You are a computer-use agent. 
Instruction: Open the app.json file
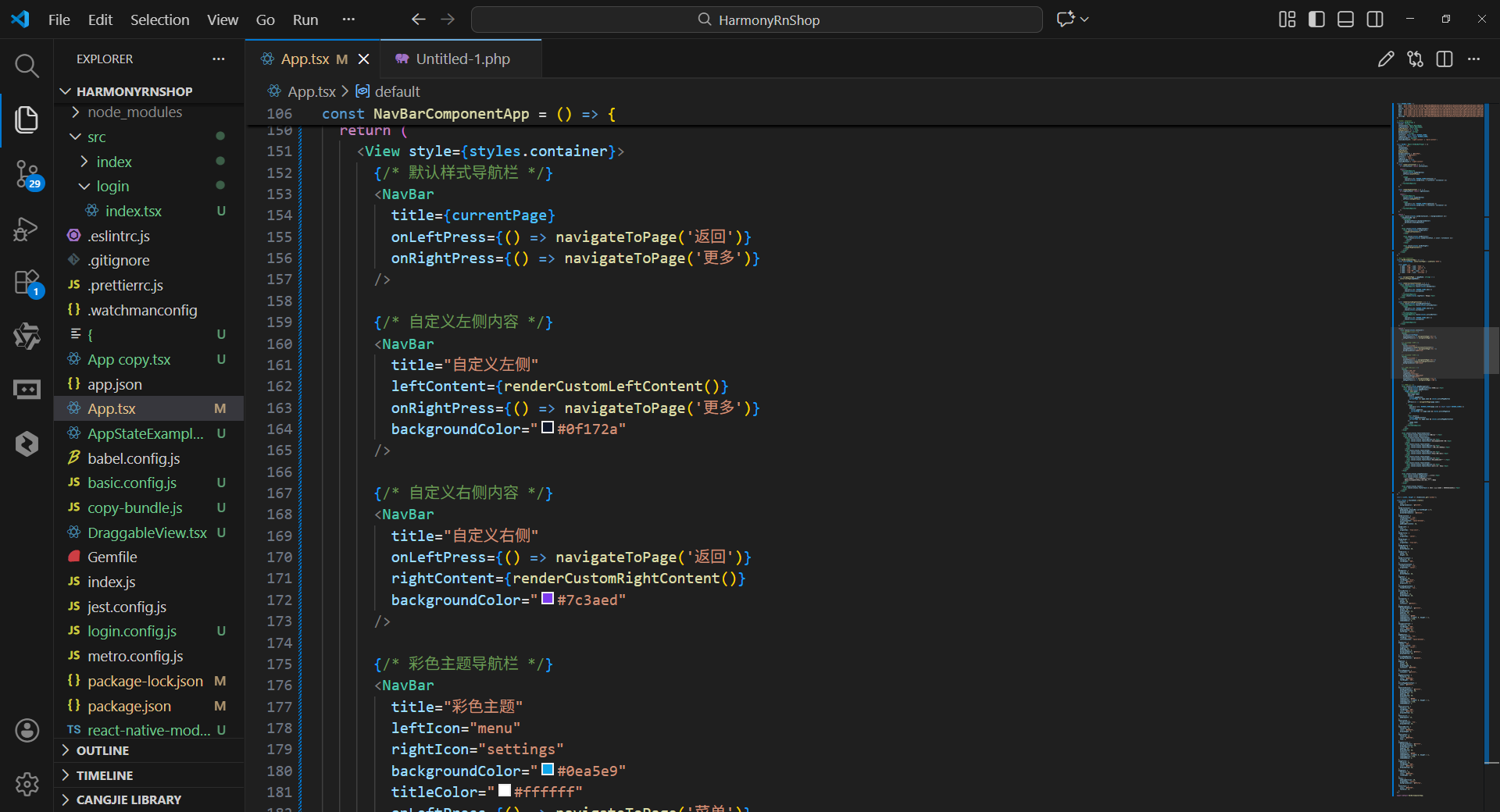(148, 384)
